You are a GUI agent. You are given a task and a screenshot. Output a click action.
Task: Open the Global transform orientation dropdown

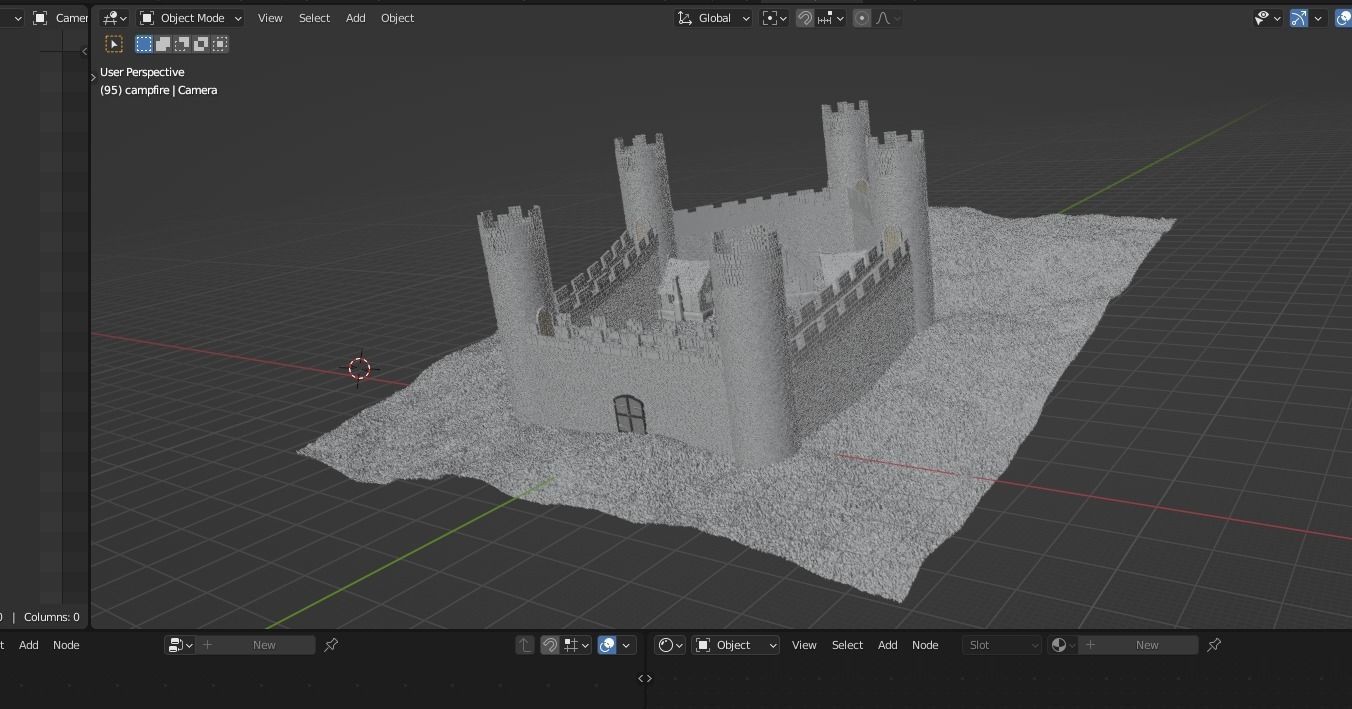click(x=714, y=18)
